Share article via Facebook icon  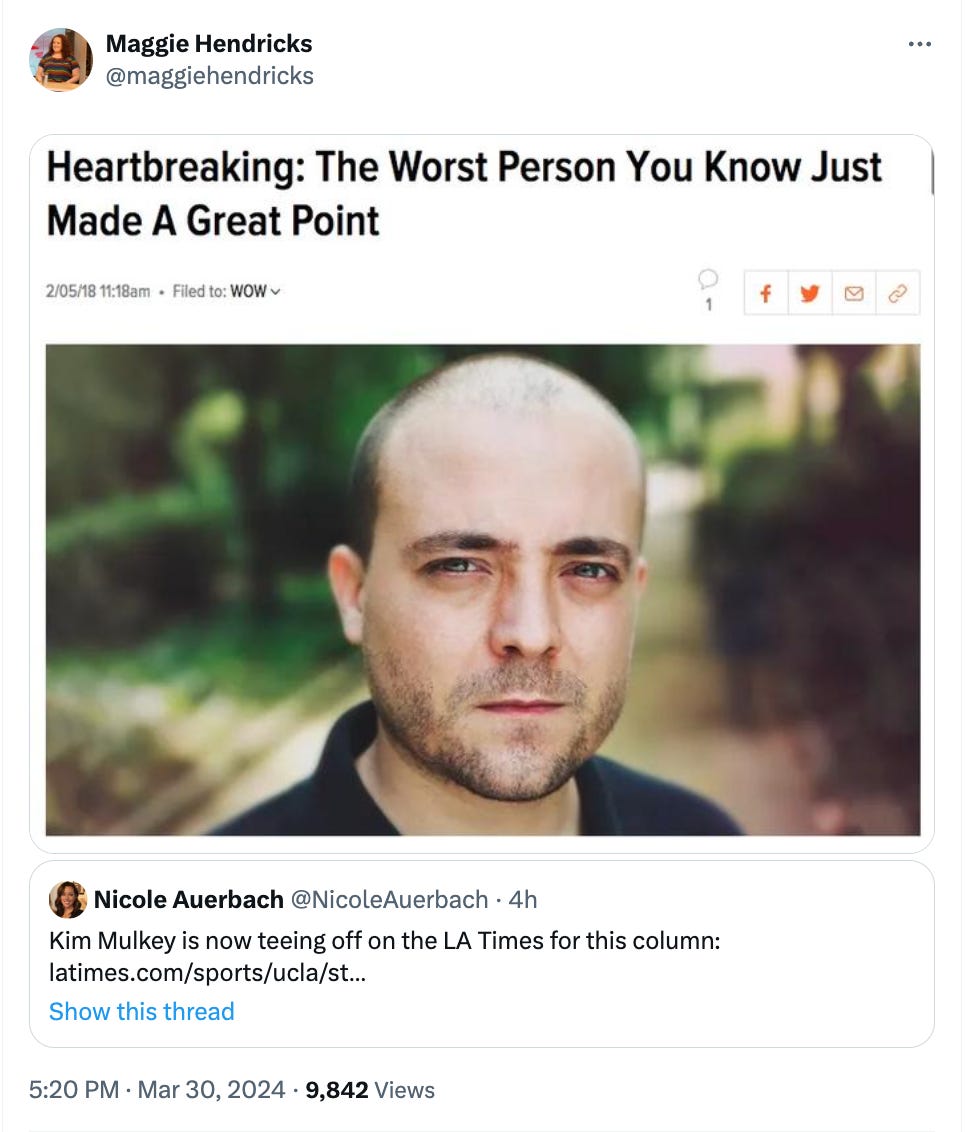[x=766, y=293]
